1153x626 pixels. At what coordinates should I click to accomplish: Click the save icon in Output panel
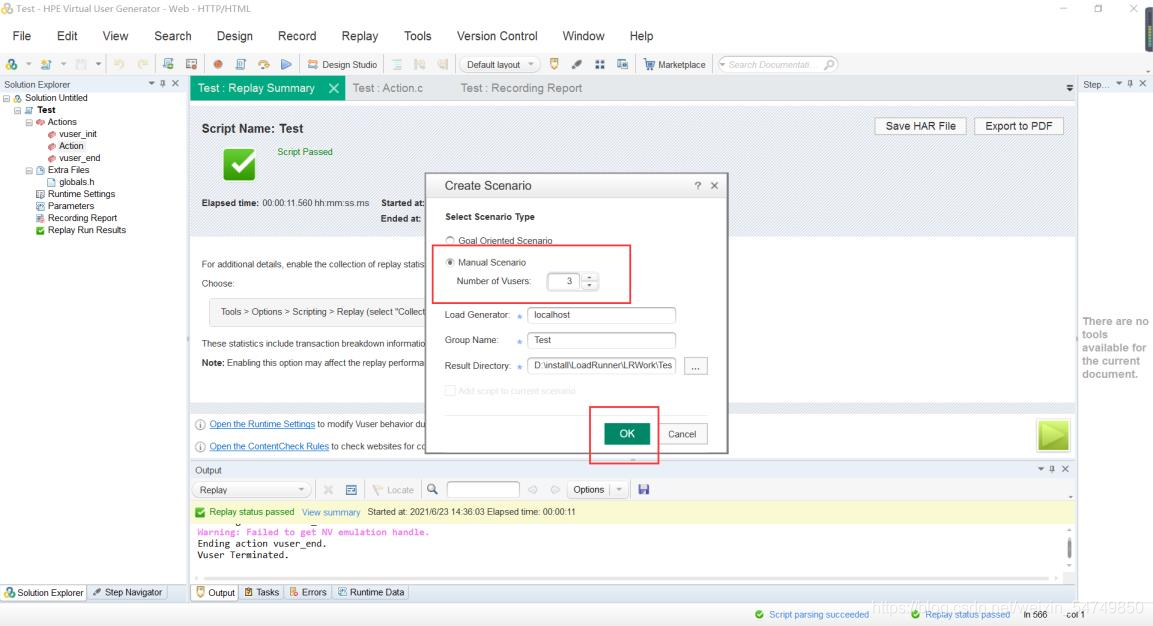643,489
